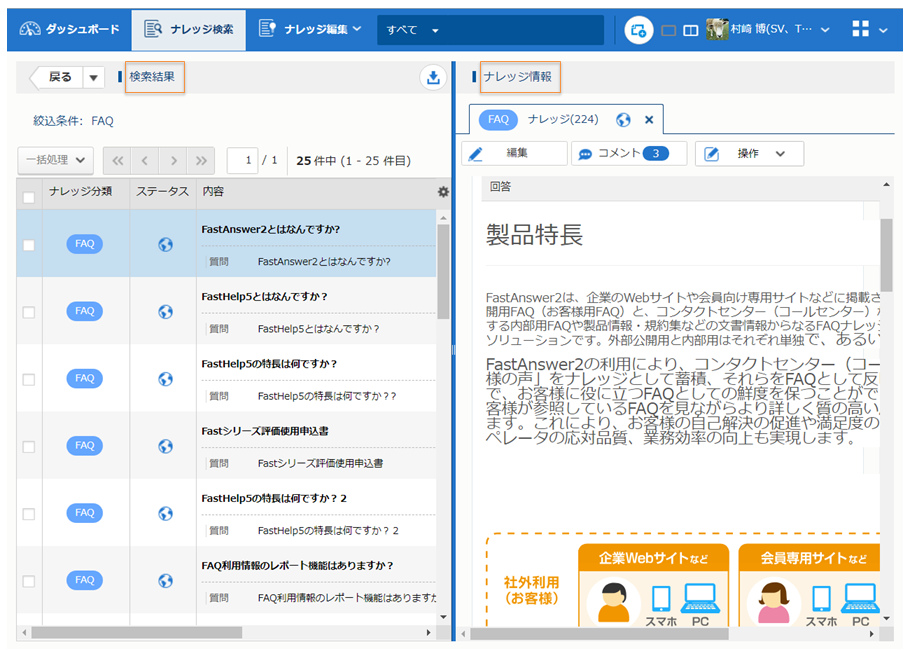This screenshot has width=909, height=651.
Task: Open the FAQ利用情報のレポート機能はありますか？ title
Action: tap(297, 566)
